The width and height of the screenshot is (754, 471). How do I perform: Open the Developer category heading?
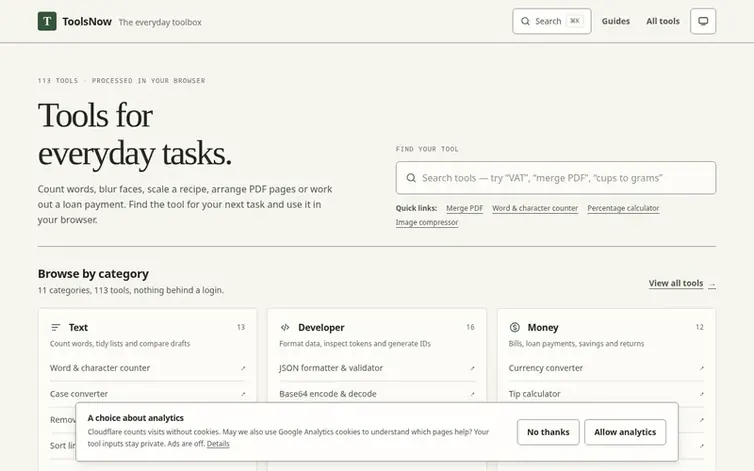321,328
